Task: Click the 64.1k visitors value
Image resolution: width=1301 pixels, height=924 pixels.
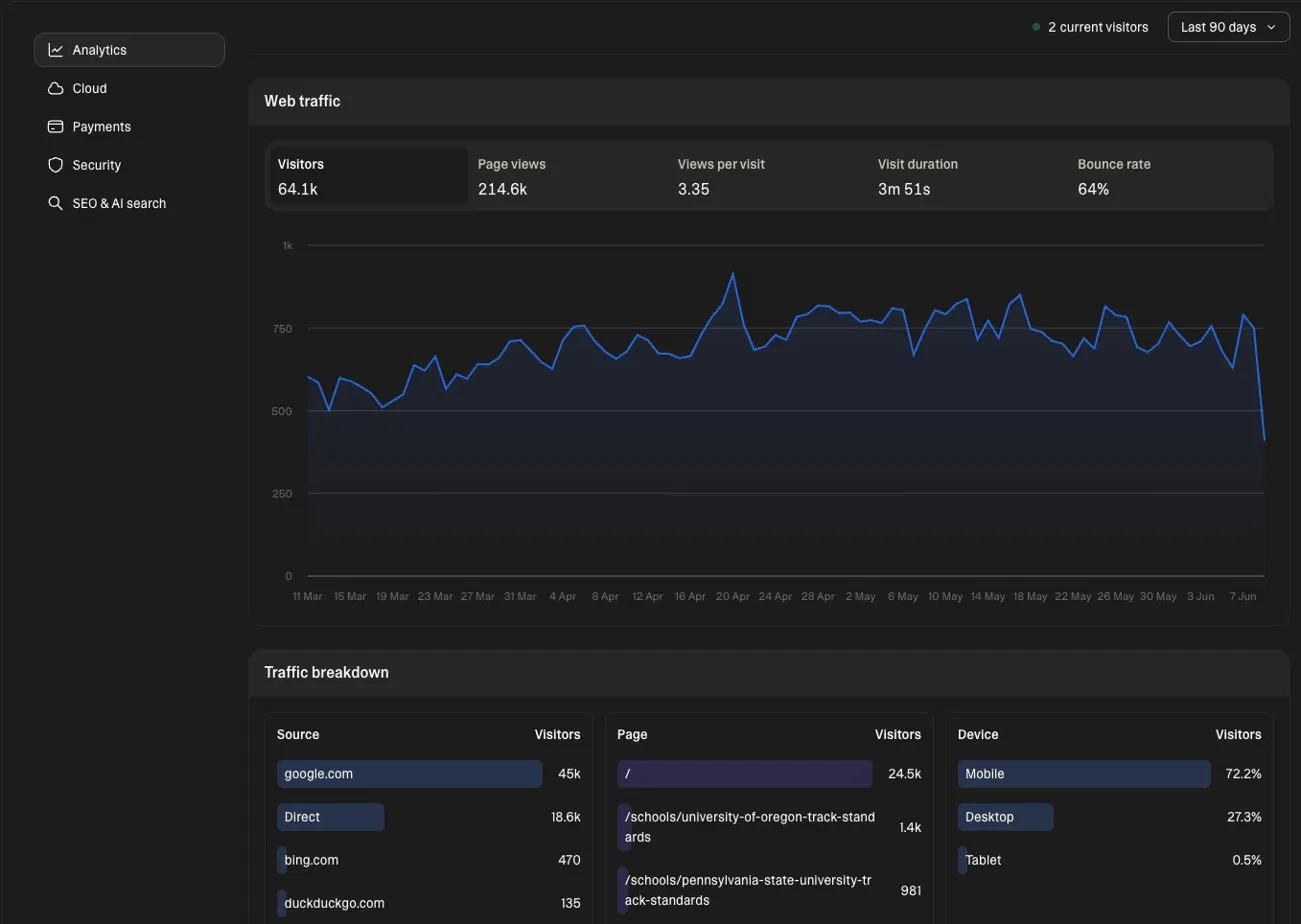Action: tap(298, 189)
